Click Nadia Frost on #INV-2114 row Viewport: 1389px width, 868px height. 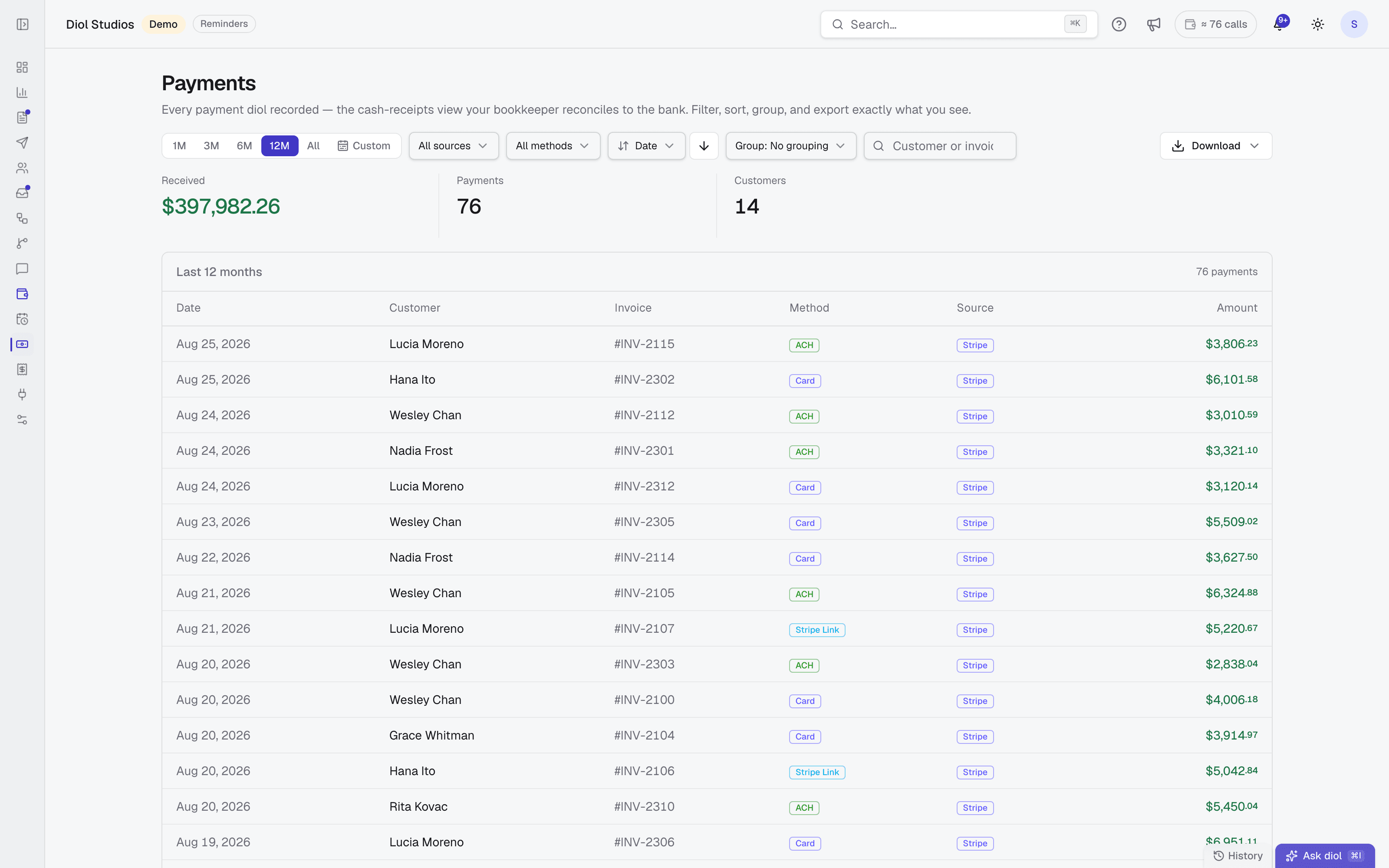421,557
